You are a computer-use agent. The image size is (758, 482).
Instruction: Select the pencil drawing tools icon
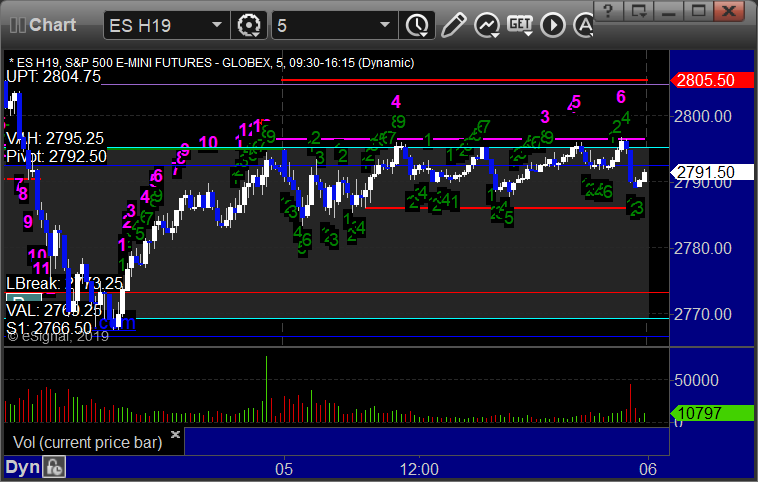(453, 25)
